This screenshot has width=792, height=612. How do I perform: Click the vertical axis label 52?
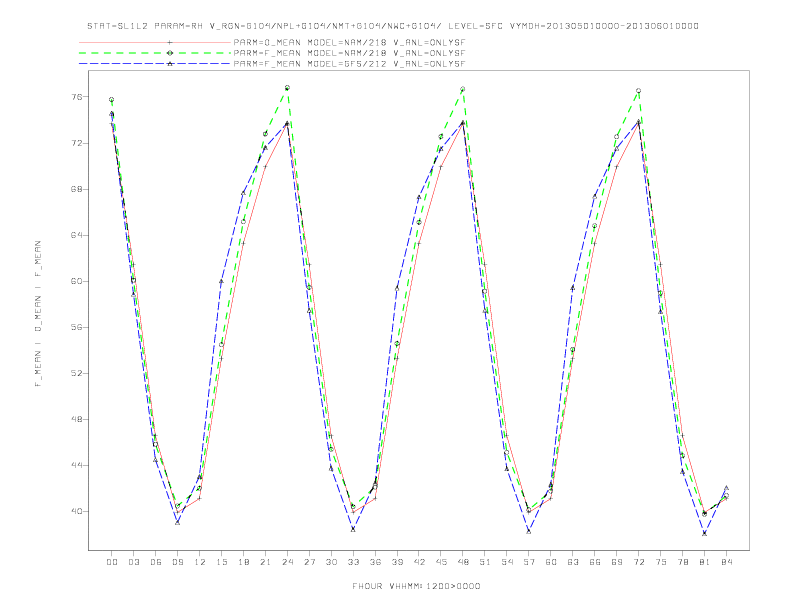click(76, 374)
